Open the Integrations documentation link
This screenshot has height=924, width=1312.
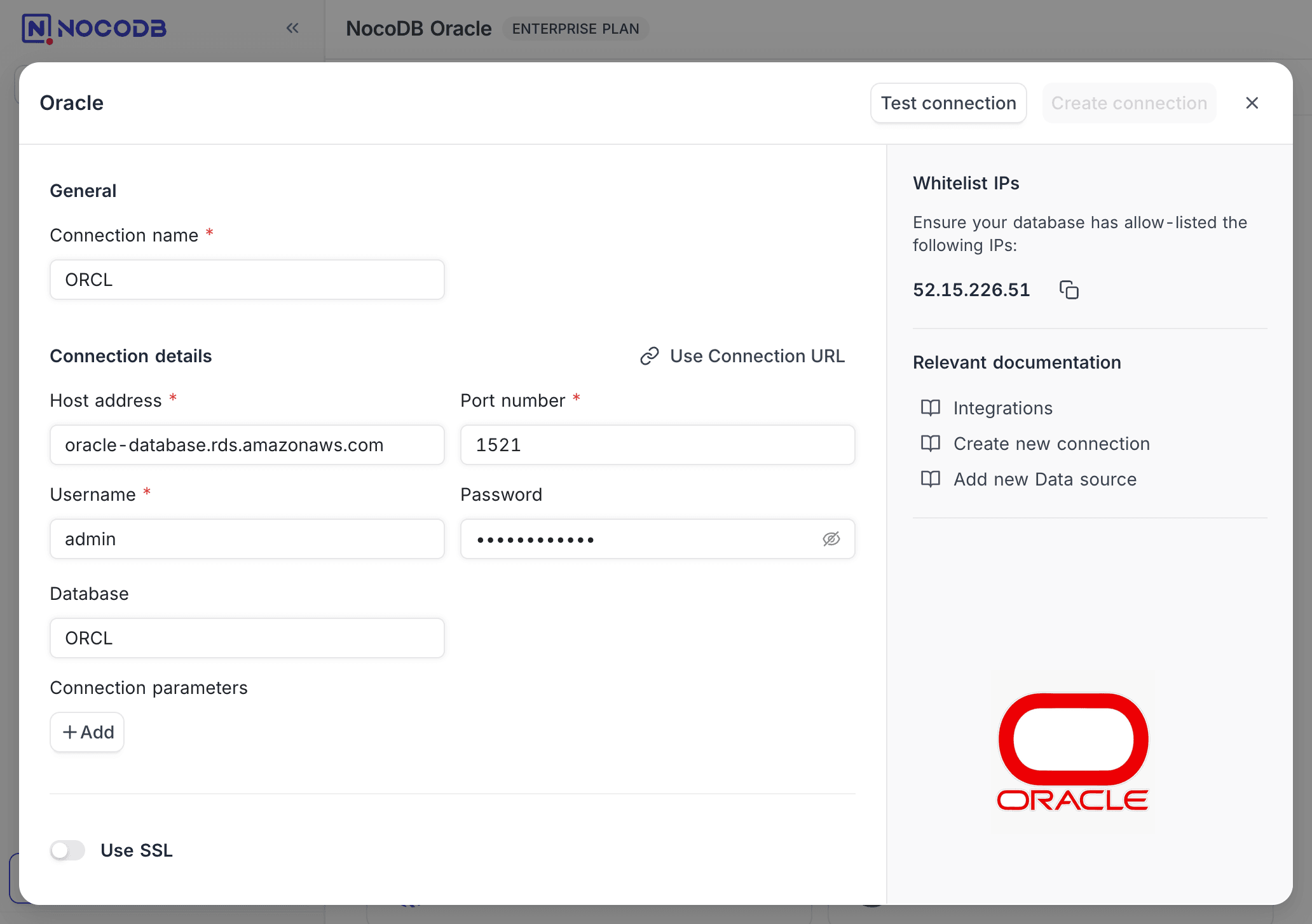tap(1003, 408)
